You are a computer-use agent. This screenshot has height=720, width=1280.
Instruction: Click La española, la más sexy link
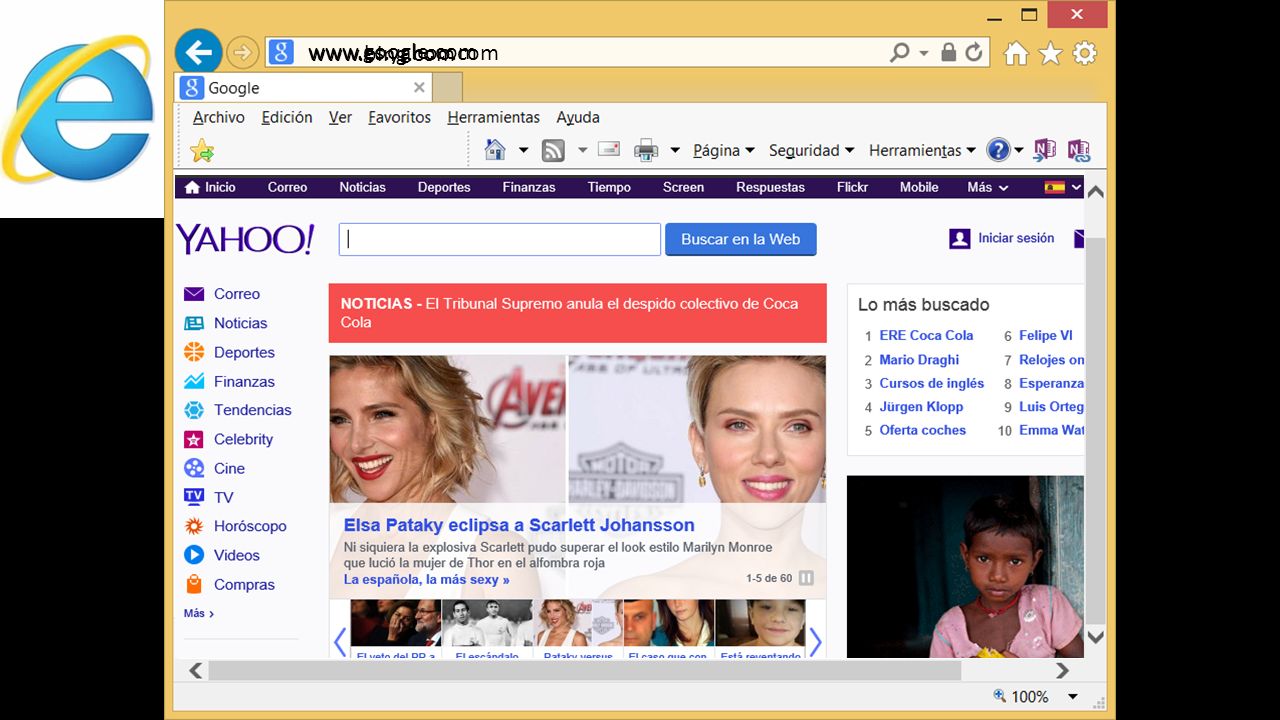[427, 579]
